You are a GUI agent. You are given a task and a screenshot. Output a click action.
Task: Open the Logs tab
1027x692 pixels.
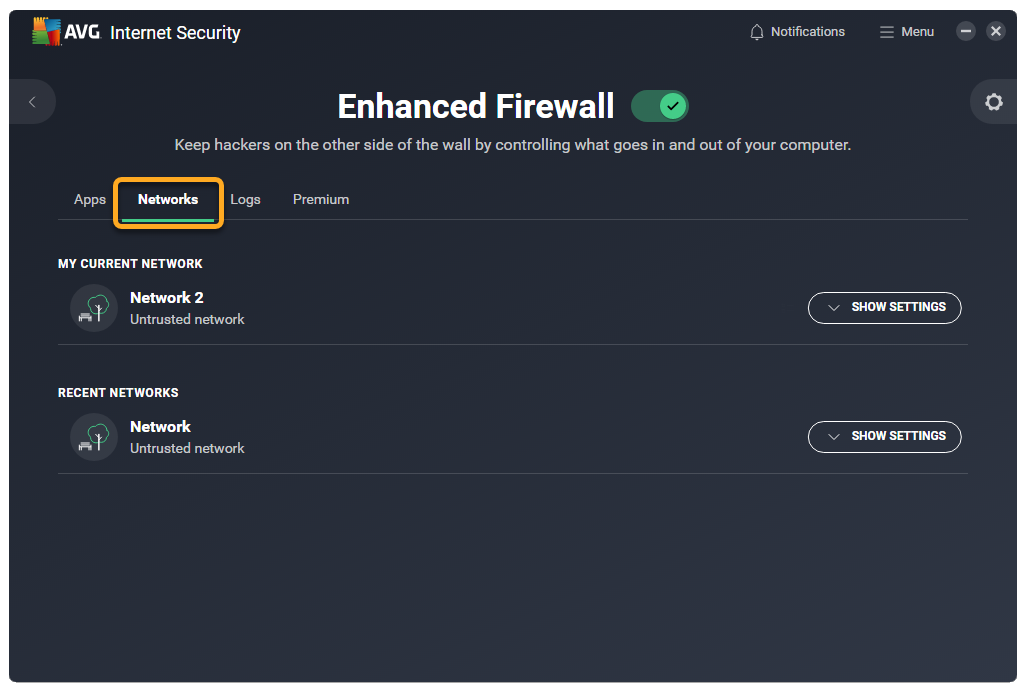[x=245, y=200]
